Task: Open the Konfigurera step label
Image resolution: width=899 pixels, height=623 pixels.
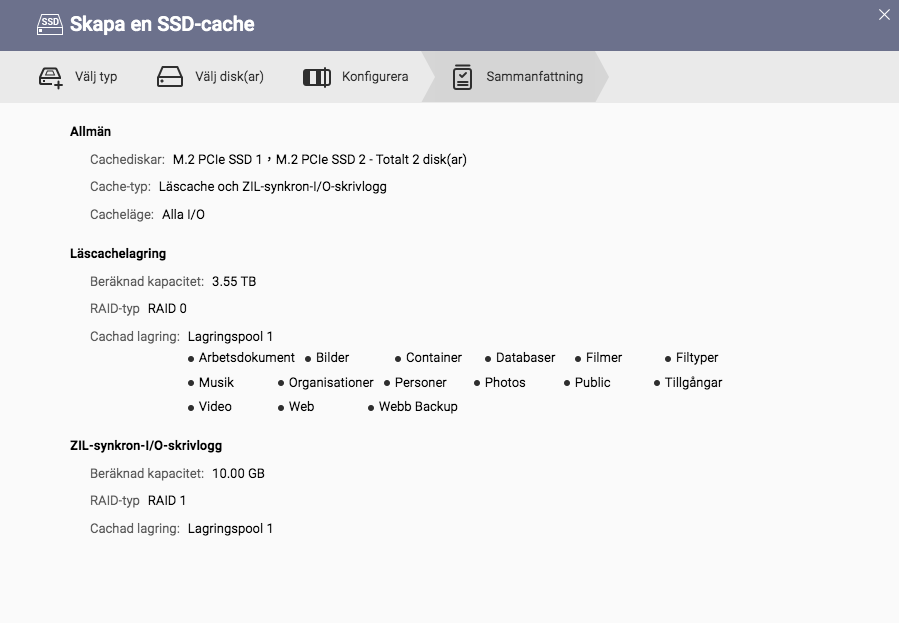Action: (x=375, y=77)
